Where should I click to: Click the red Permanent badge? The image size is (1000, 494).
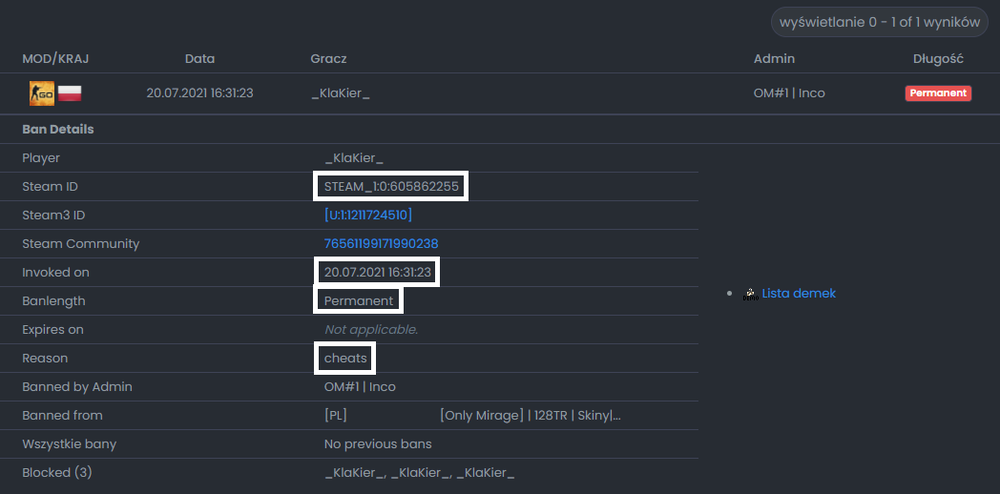pos(938,93)
